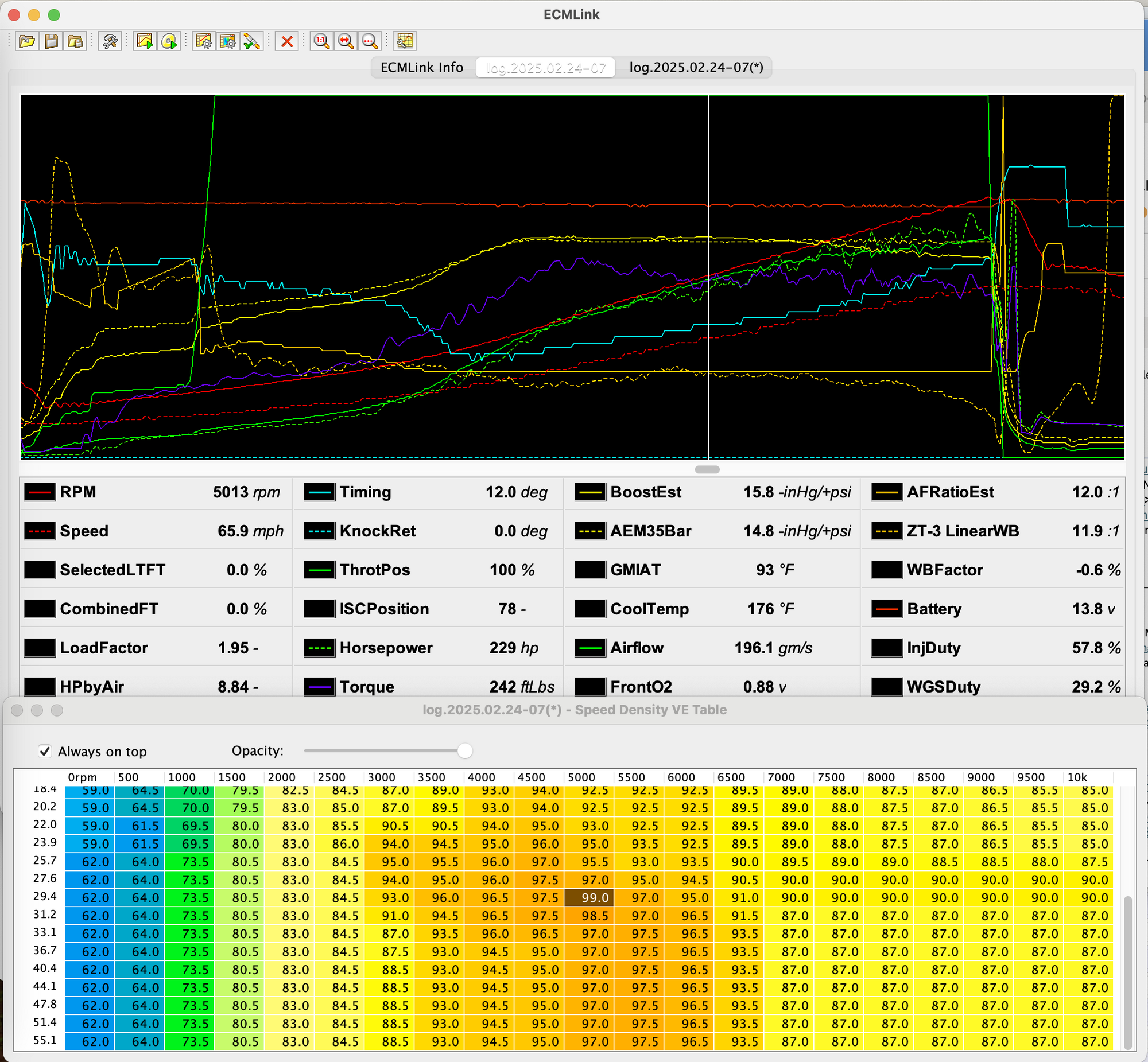This screenshot has width=1148, height=1062.
Task: Click the magnifier with dots zoom icon
Action: pyautogui.click(x=370, y=41)
